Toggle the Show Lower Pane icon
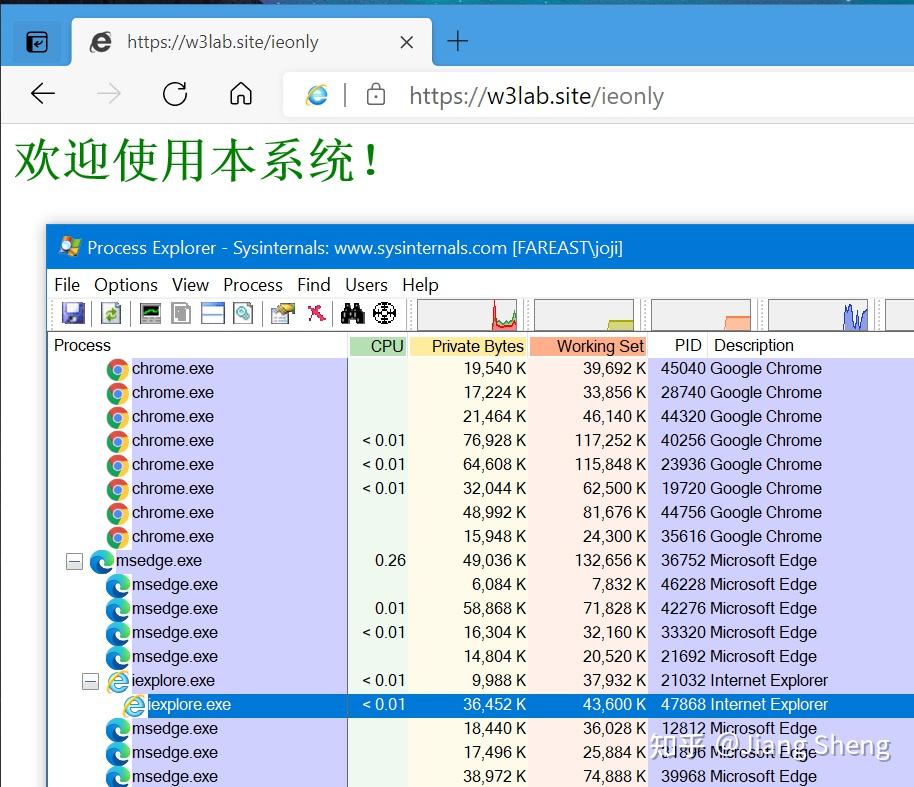Image resolution: width=914 pixels, height=787 pixels. pos(211,313)
